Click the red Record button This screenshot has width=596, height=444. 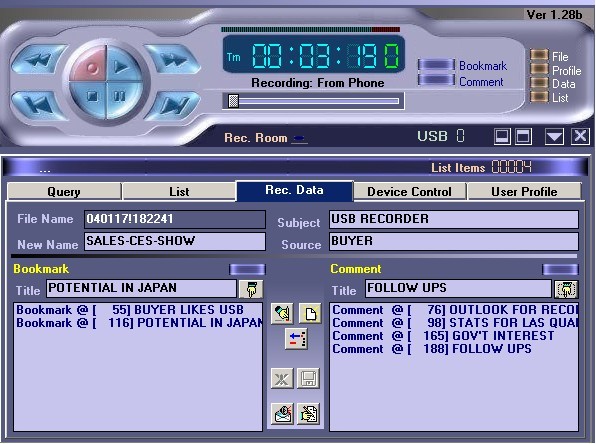[89, 65]
